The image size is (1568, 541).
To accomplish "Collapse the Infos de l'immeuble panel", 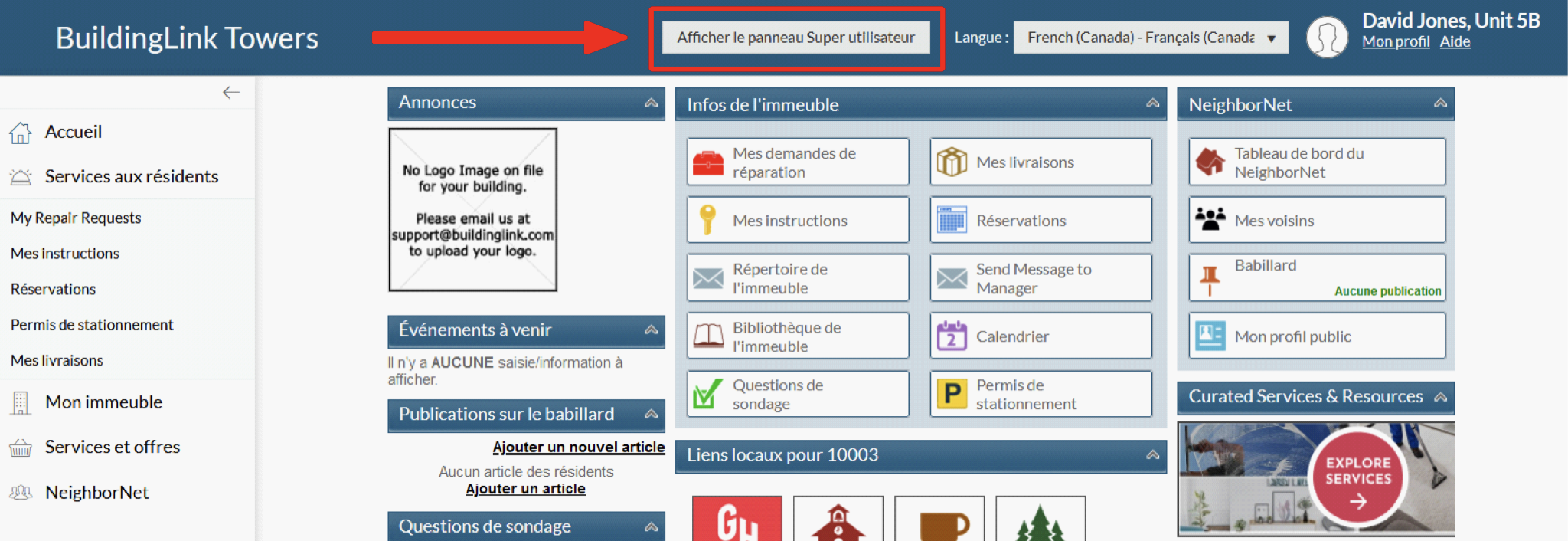I will click(1152, 103).
